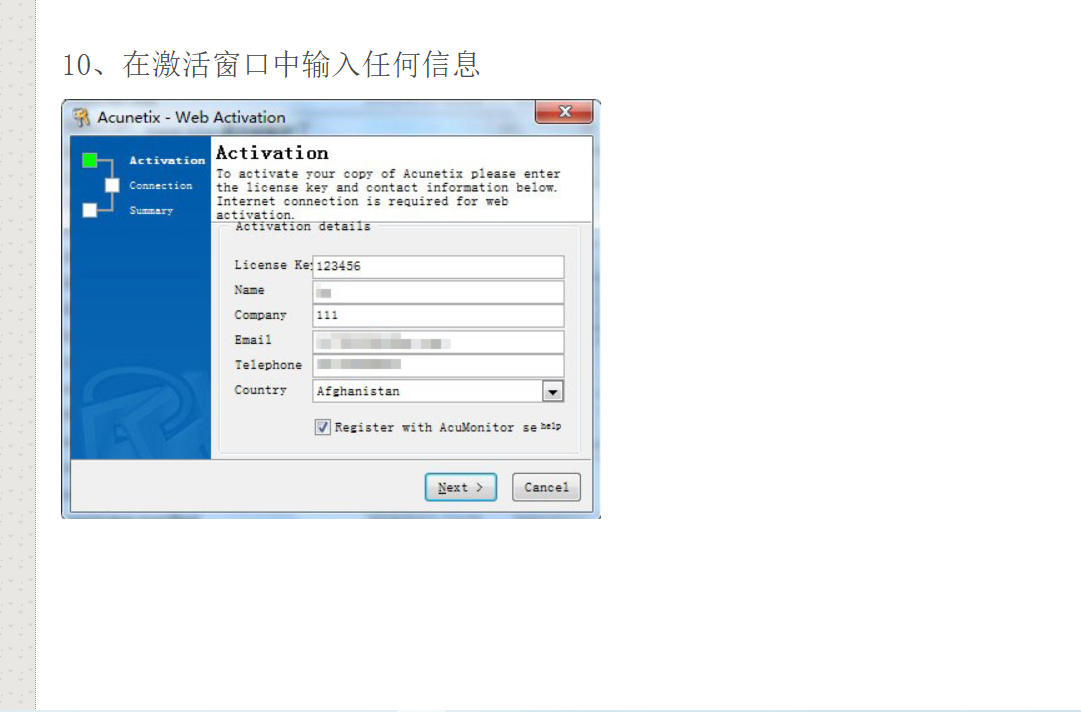Focus the Name input field

pos(438,292)
